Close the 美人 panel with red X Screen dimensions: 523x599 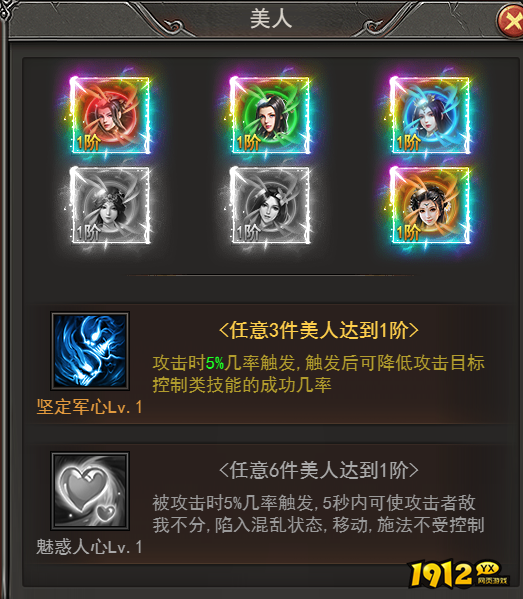coord(510,22)
